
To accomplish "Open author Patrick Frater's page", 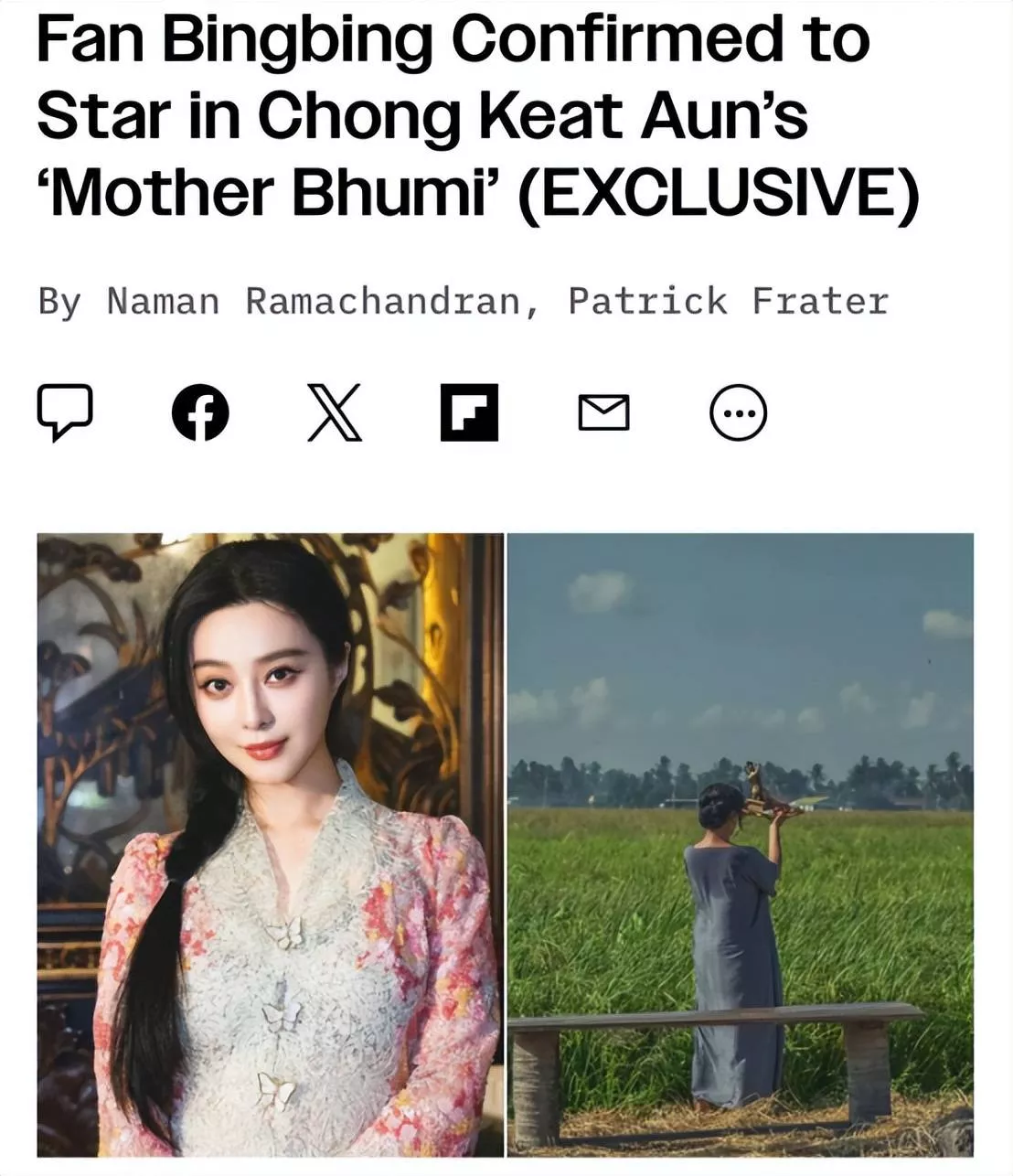I will pos(729,301).
